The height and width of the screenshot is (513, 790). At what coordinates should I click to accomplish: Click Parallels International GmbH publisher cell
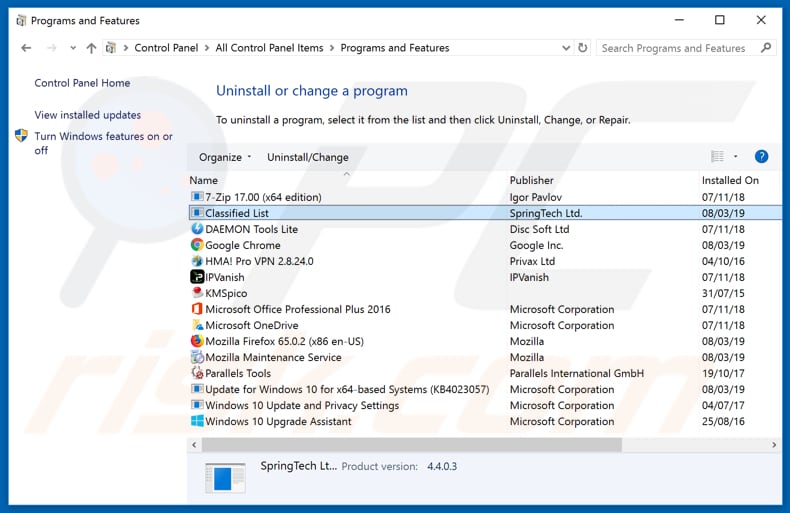(576, 373)
